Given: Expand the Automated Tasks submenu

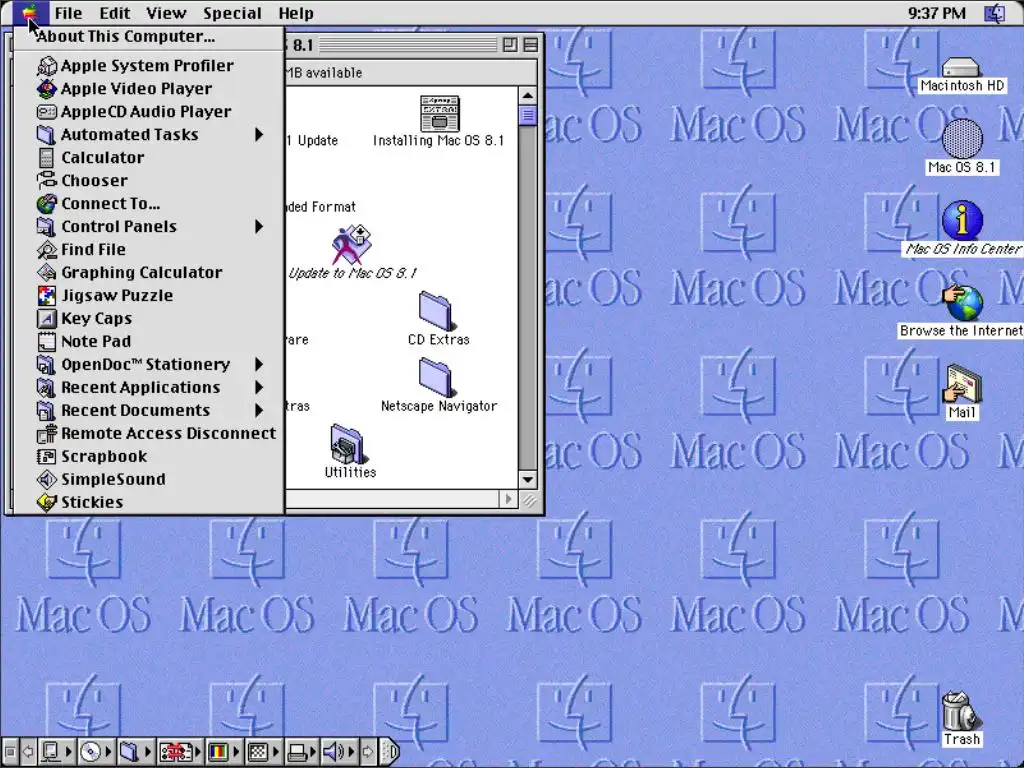Looking at the screenshot, I should [149, 135].
